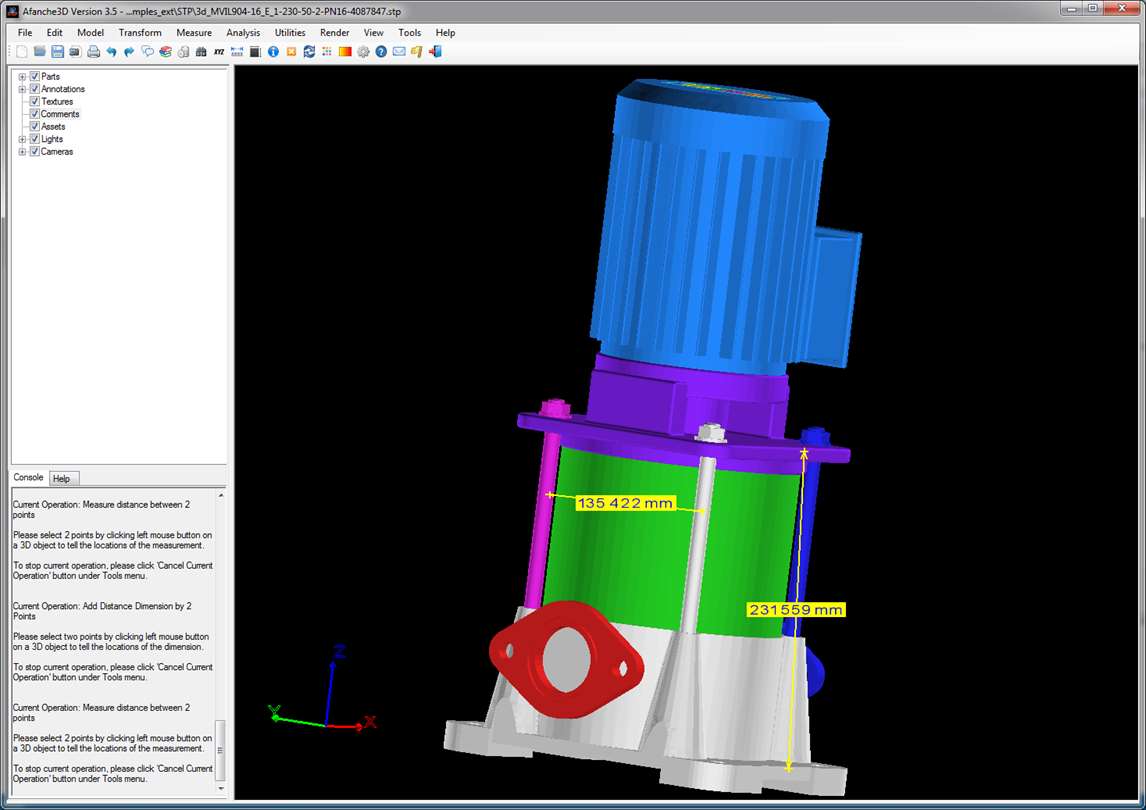Expand the Annotations tree node
The image size is (1146, 810).
pos(22,88)
